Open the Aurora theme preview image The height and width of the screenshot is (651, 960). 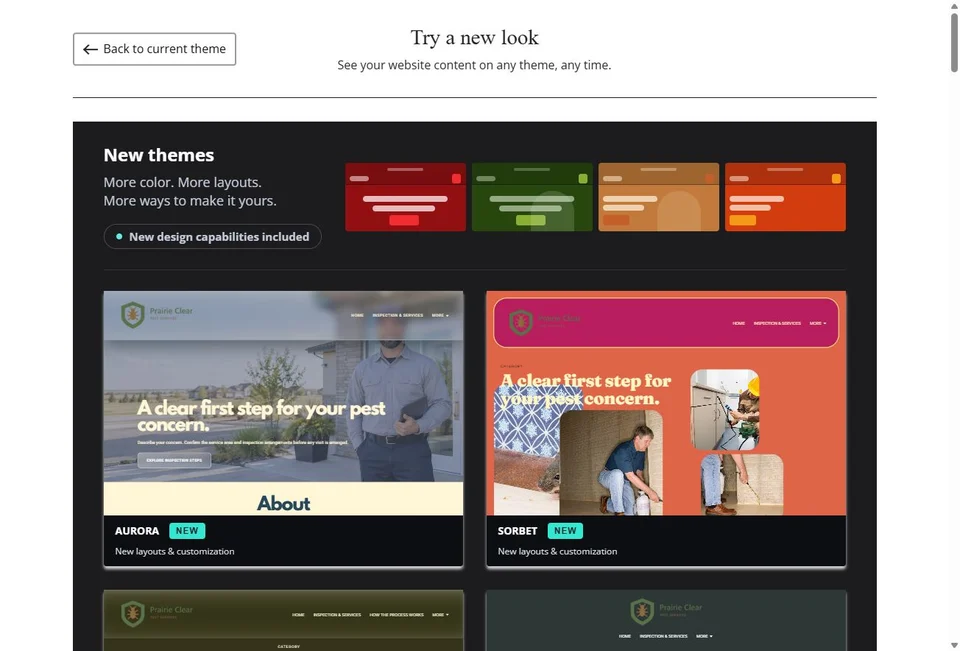[x=283, y=403]
